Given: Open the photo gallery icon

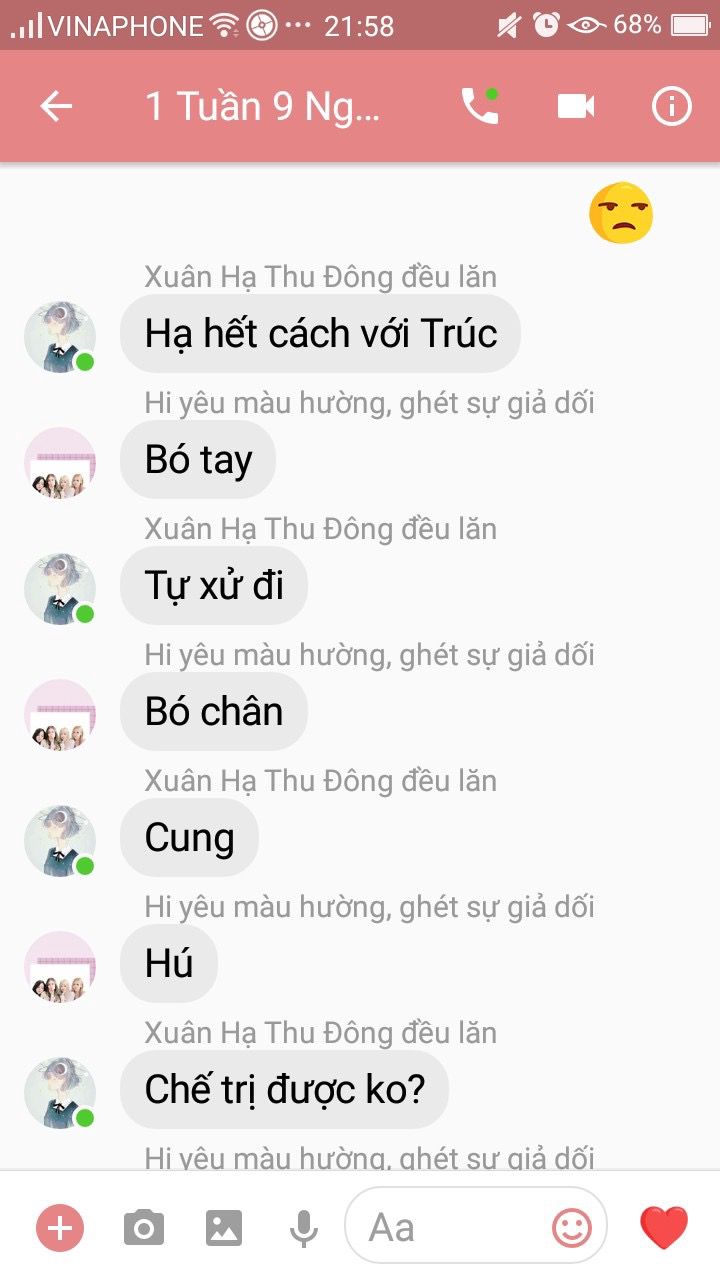Looking at the screenshot, I should 224,1227.
